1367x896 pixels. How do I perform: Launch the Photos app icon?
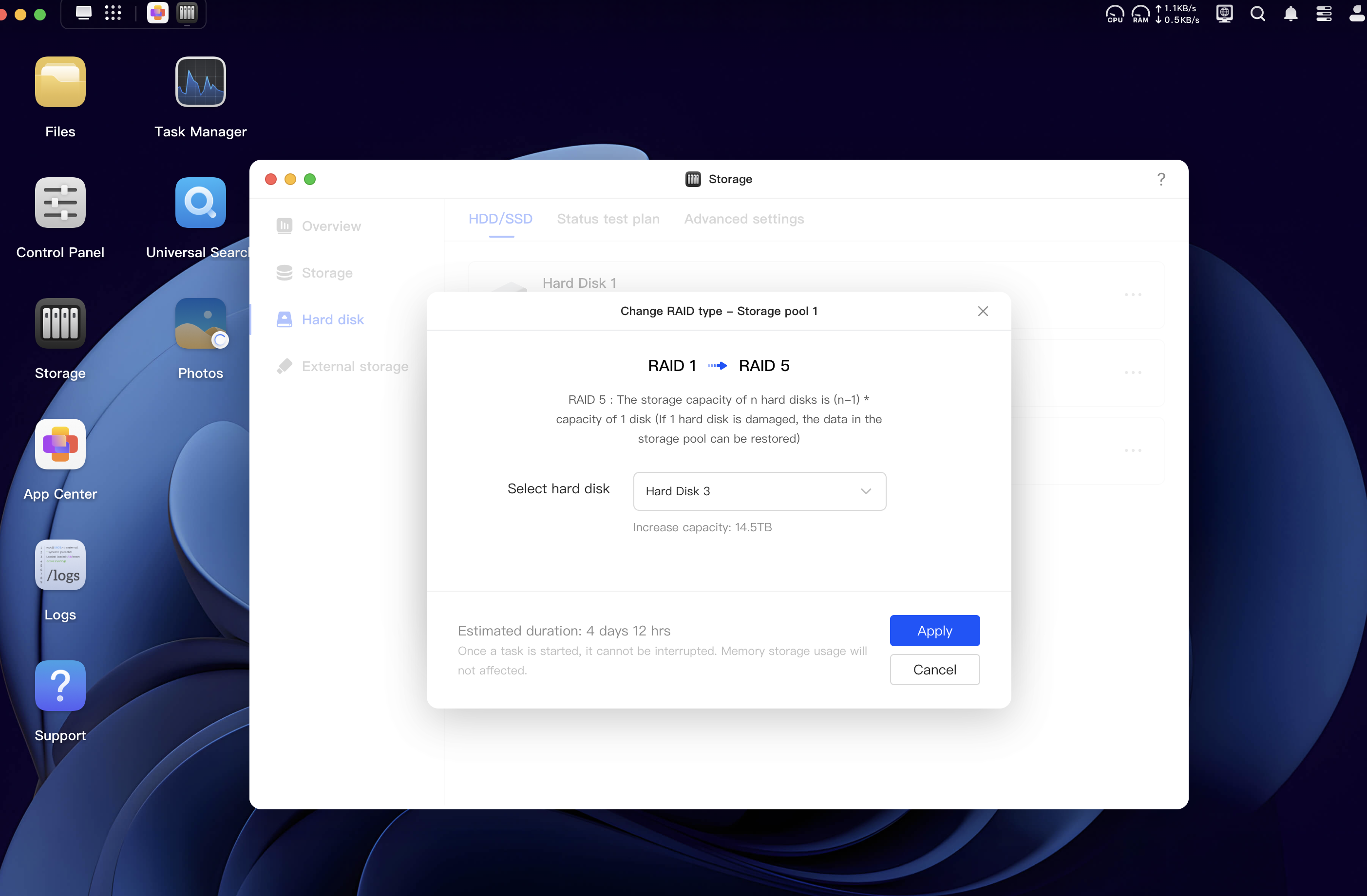[x=200, y=323]
